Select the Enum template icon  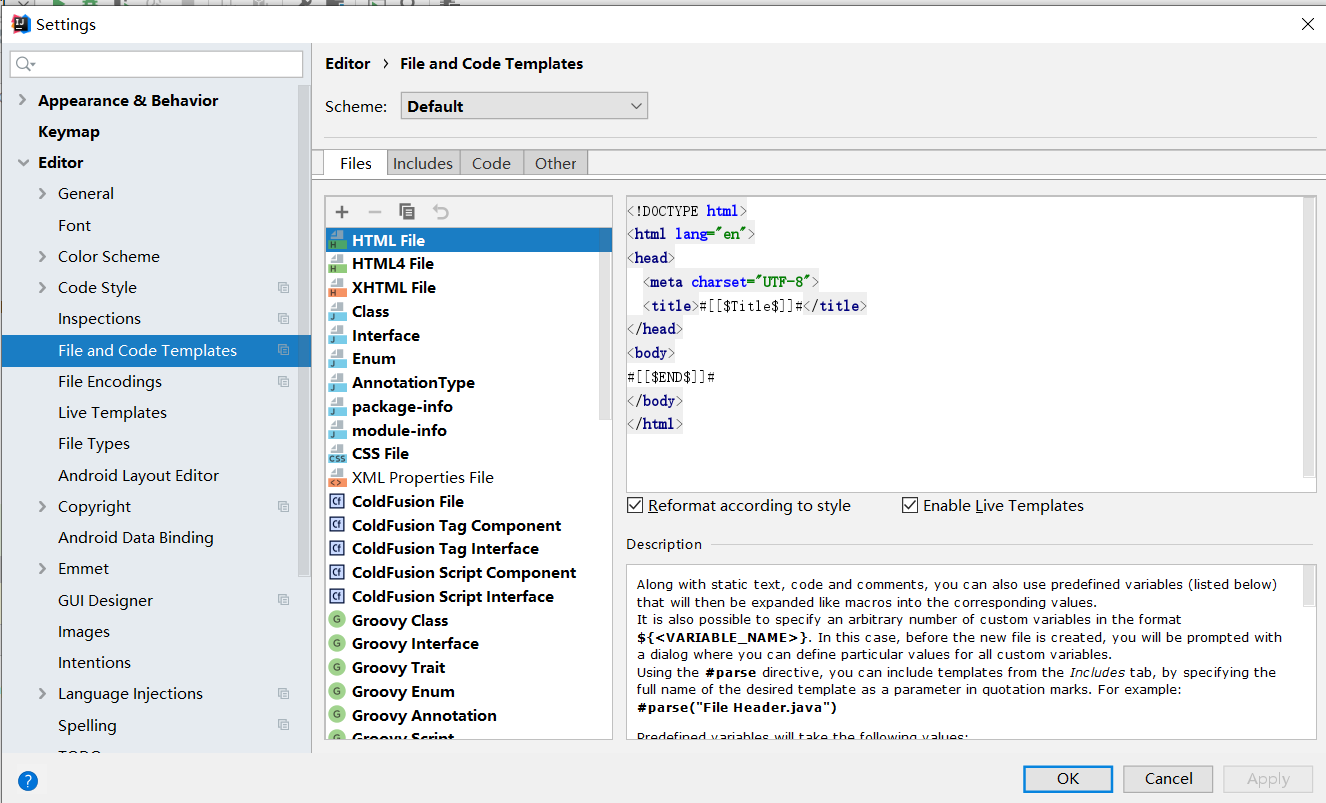(337, 359)
